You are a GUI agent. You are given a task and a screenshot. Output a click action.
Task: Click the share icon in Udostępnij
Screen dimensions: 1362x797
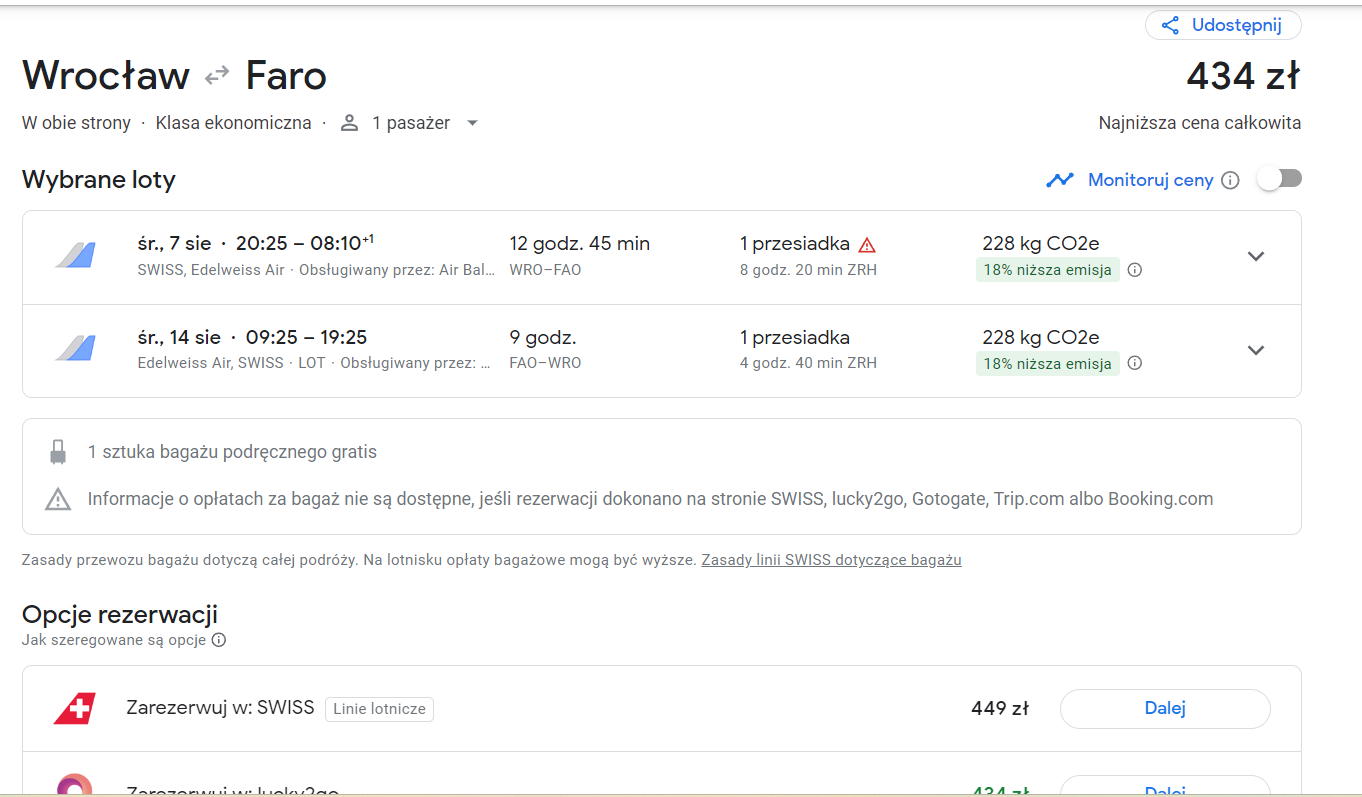click(1170, 26)
